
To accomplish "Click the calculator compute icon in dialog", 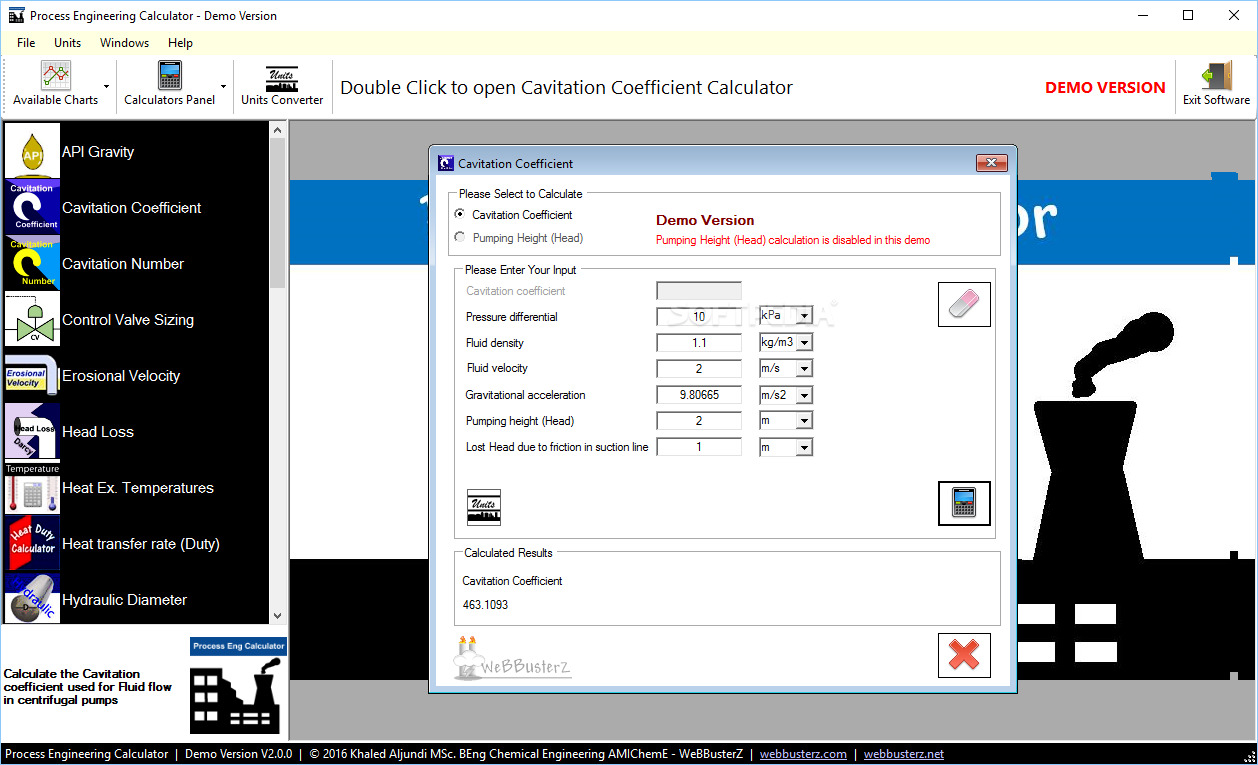I will [x=964, y=503].
